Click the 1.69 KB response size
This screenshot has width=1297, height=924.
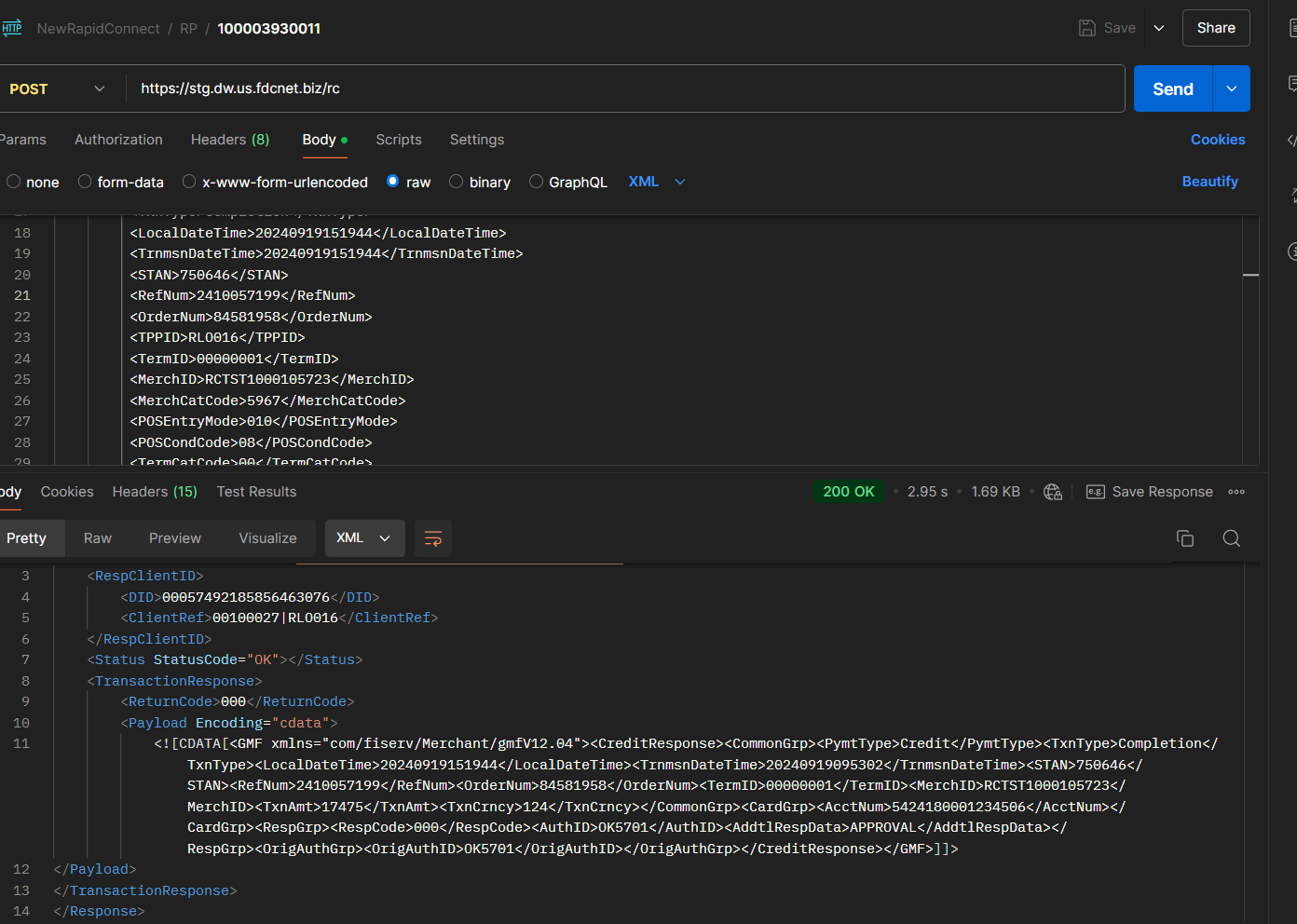pos(996,492)
